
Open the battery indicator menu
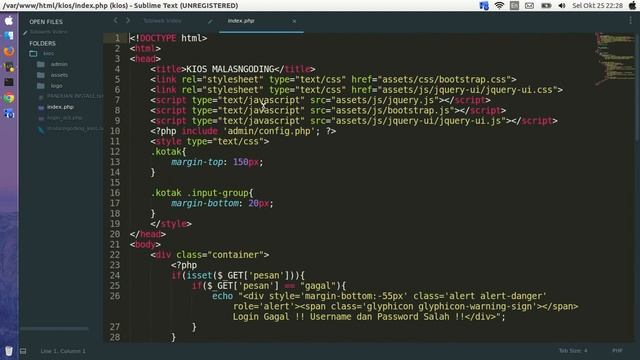[546, 6]
